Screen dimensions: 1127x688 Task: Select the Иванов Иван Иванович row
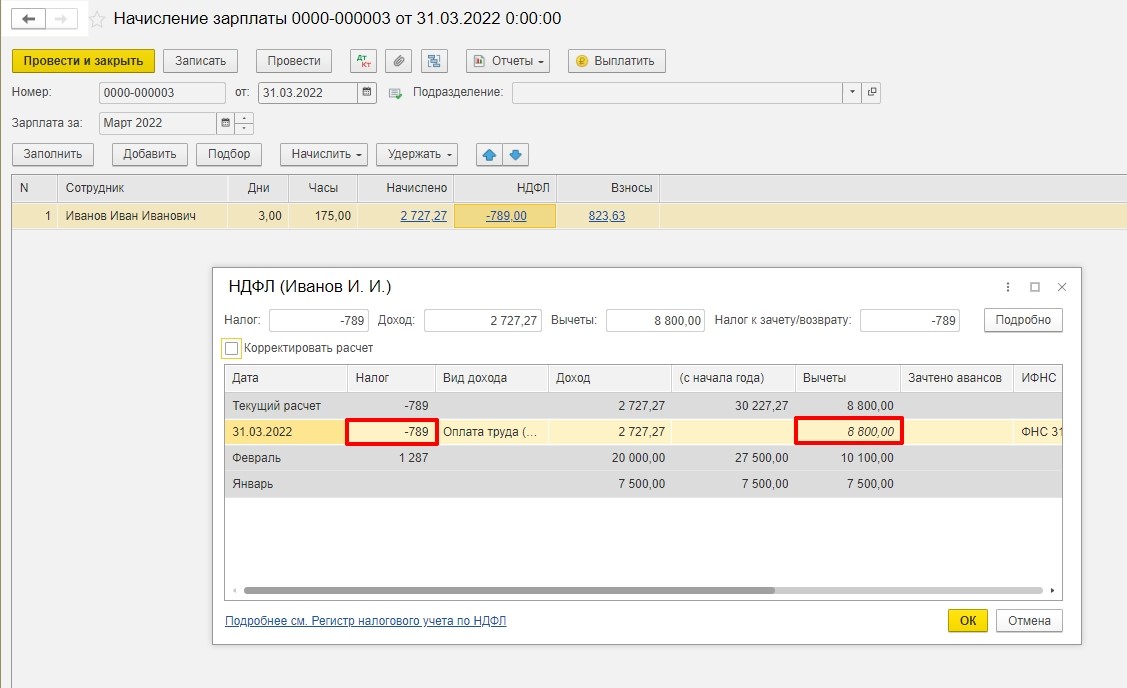(569, 216)
